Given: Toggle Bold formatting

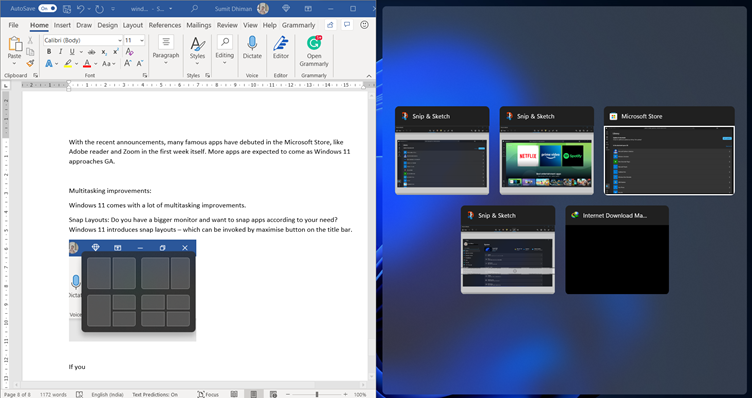Looking at the screenshot, I should [x=49, y=52].
